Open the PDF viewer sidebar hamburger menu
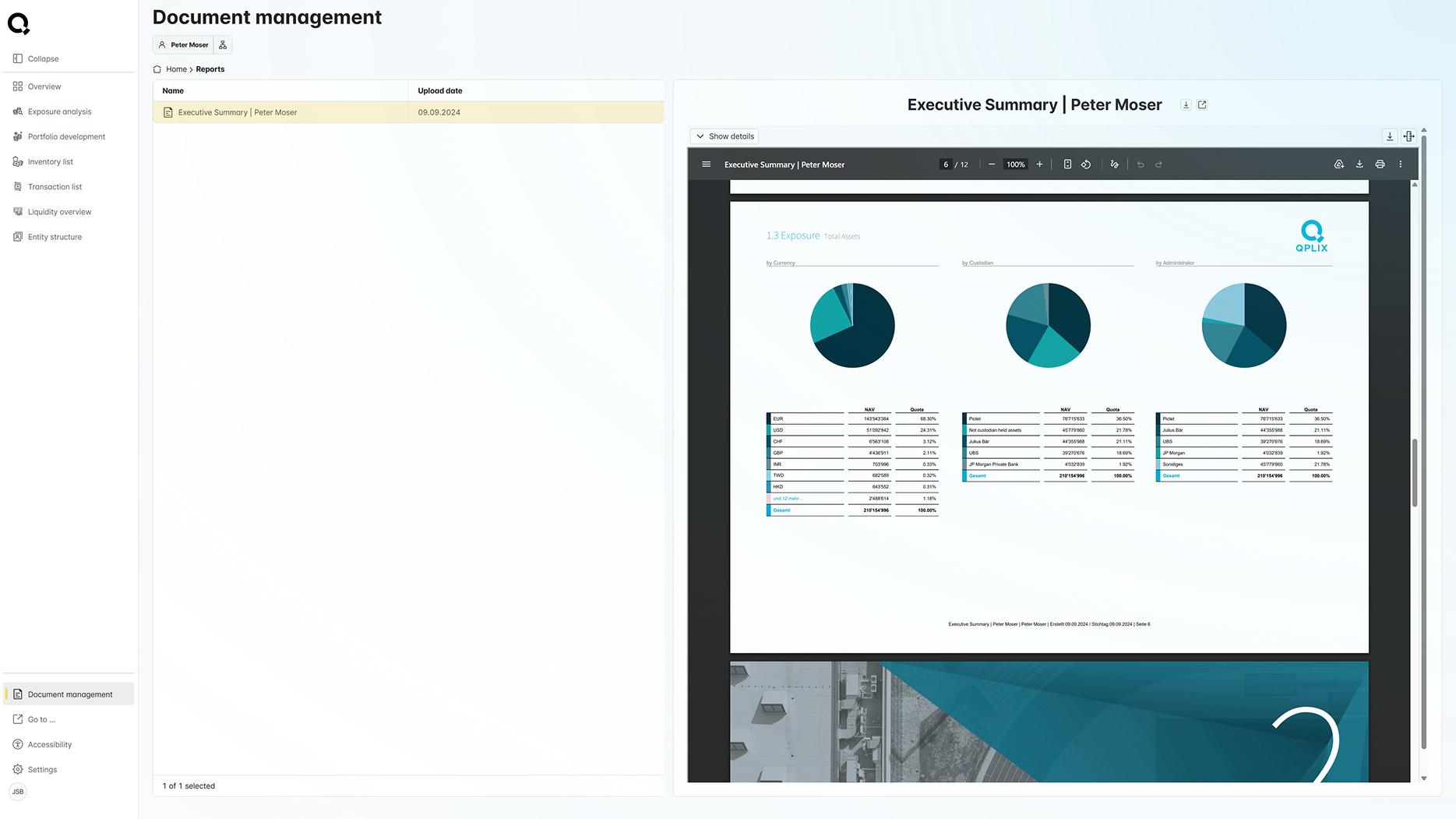Screen dimensions: 1456x819 (x=707, y=164)
